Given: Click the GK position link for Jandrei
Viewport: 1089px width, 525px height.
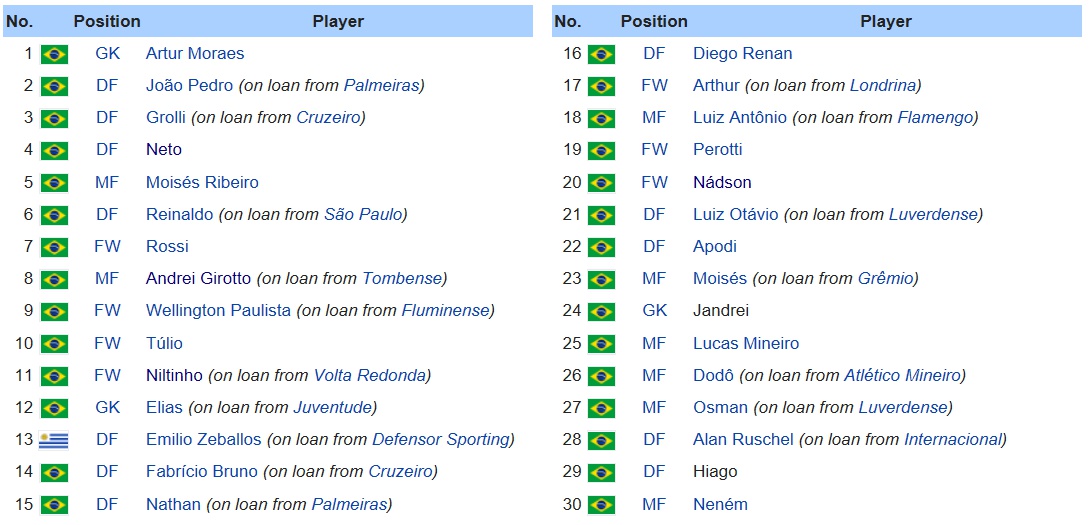Looking at the screenshot, I should 654,310.
